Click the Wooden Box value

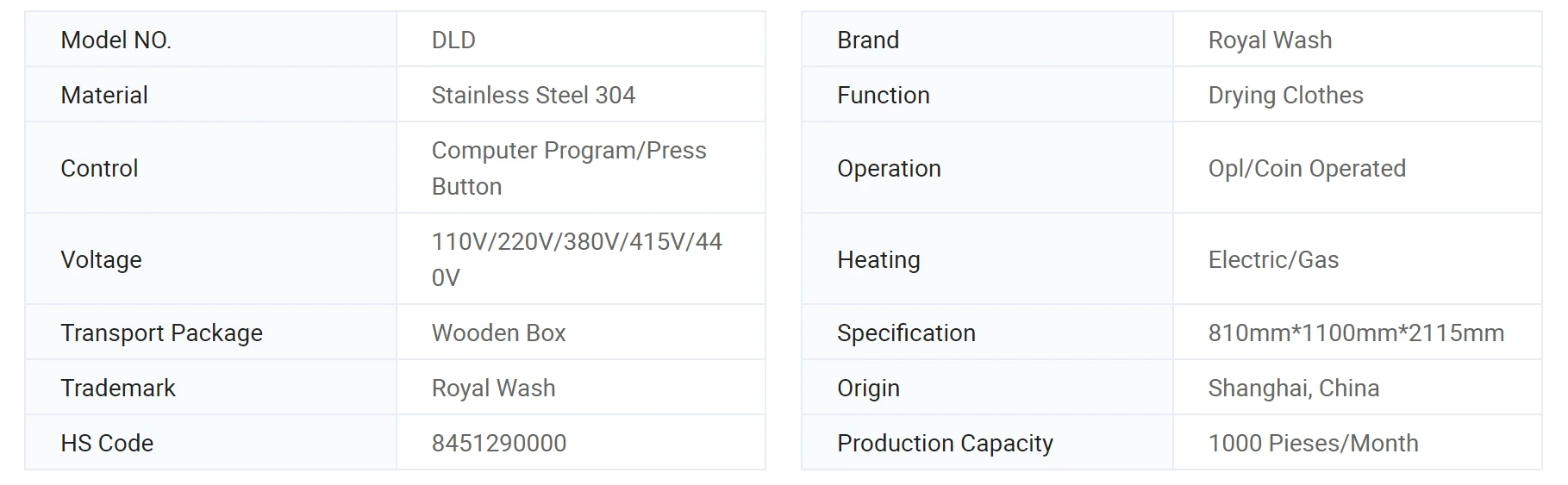498,333
